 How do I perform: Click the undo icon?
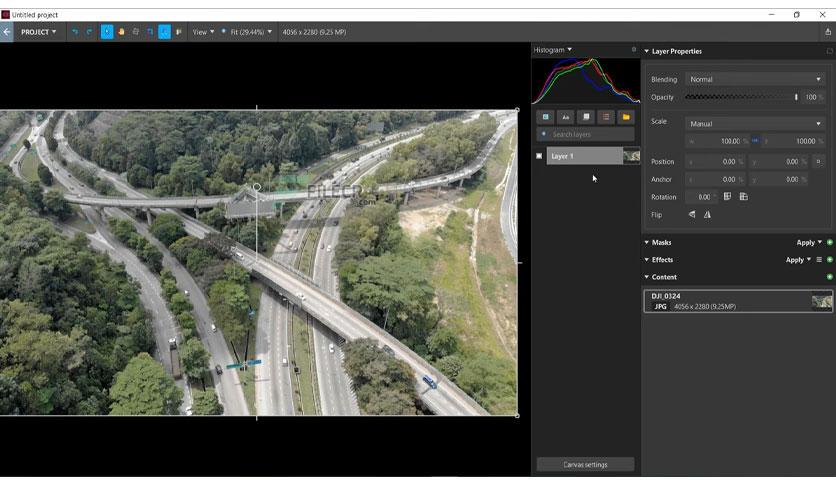pos(75,32)
